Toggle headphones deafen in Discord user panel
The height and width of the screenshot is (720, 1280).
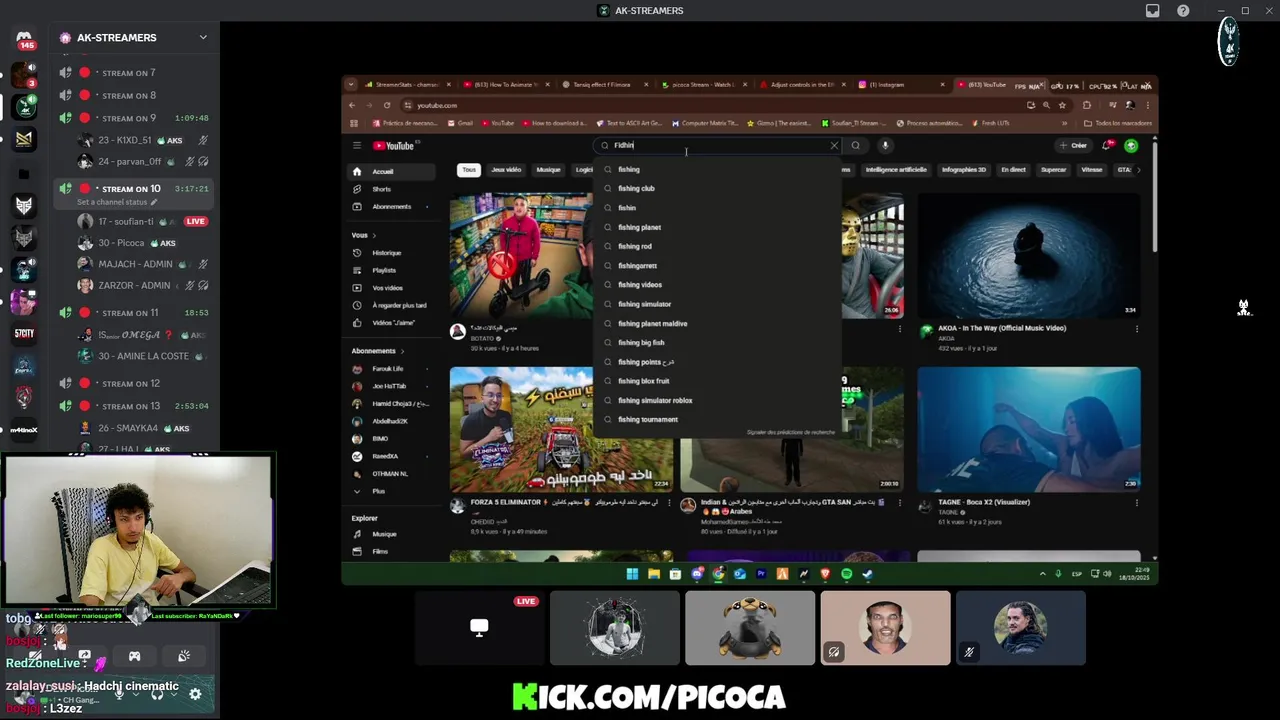(156, 694)
